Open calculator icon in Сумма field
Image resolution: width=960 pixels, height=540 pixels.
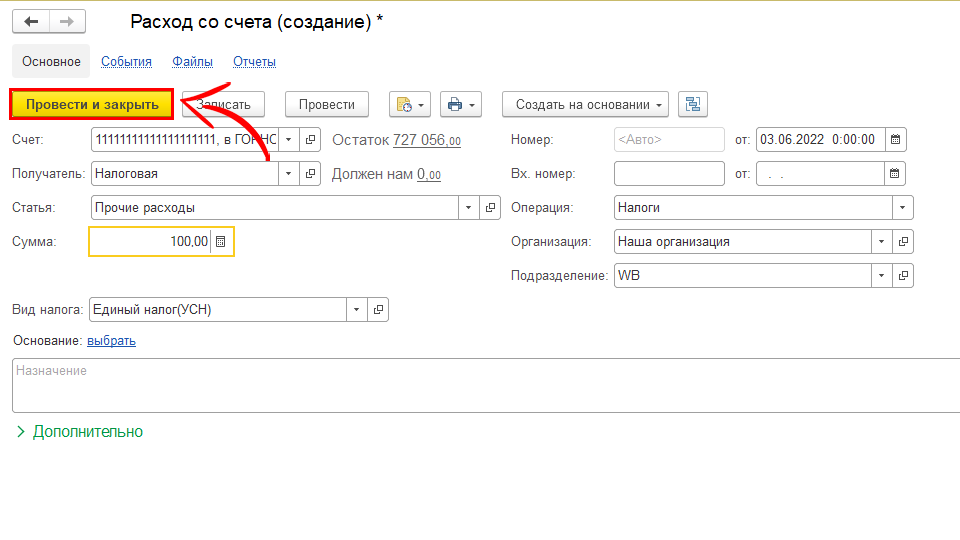pos(222,241)
